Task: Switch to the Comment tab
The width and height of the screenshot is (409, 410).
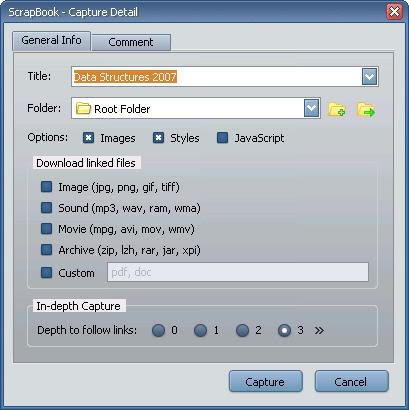Action: (x=131, y=42)
